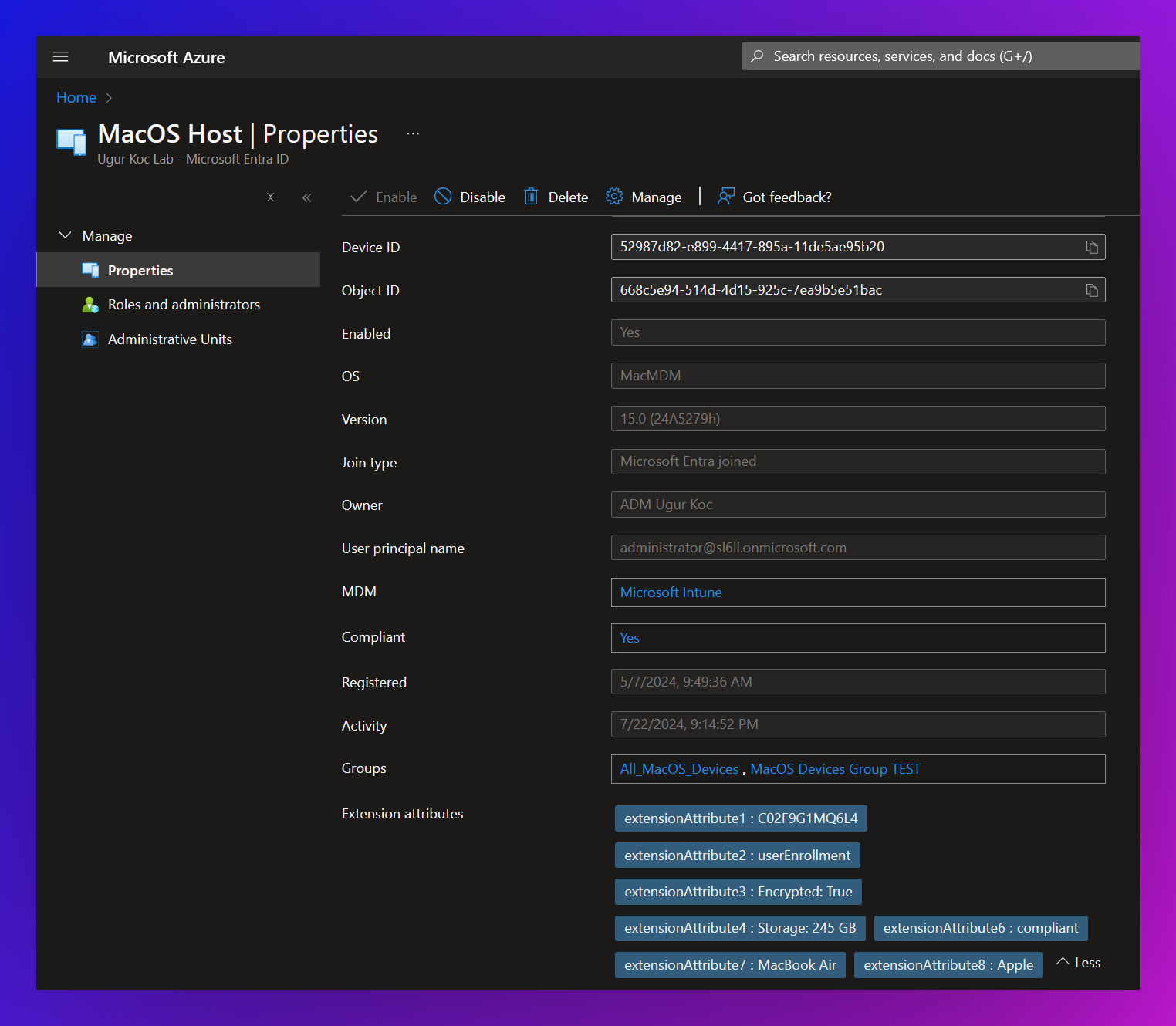The height and width of the screenshot is (1026, 1176).
Task: Open the Microsoft Intune link
Action: (671, 592)
